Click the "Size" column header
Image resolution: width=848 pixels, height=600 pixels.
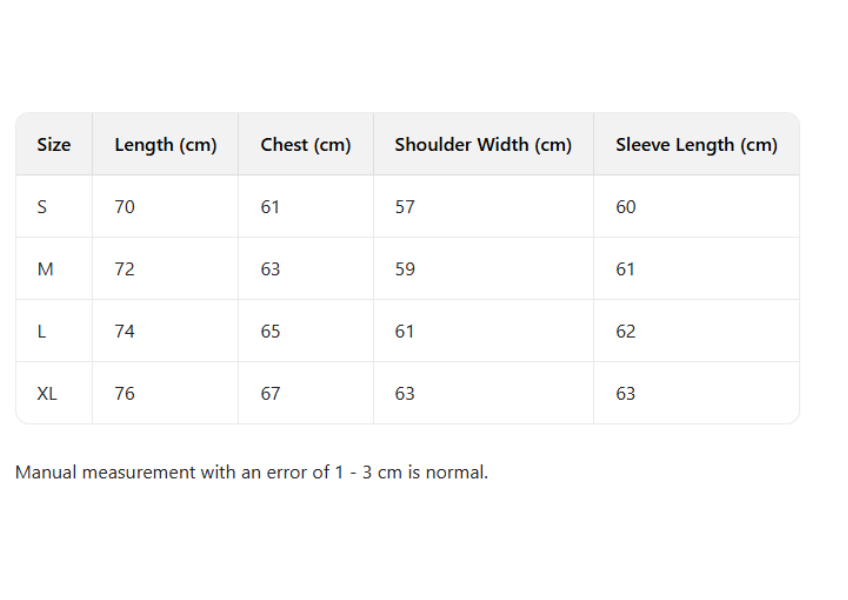tap(54, 145)
